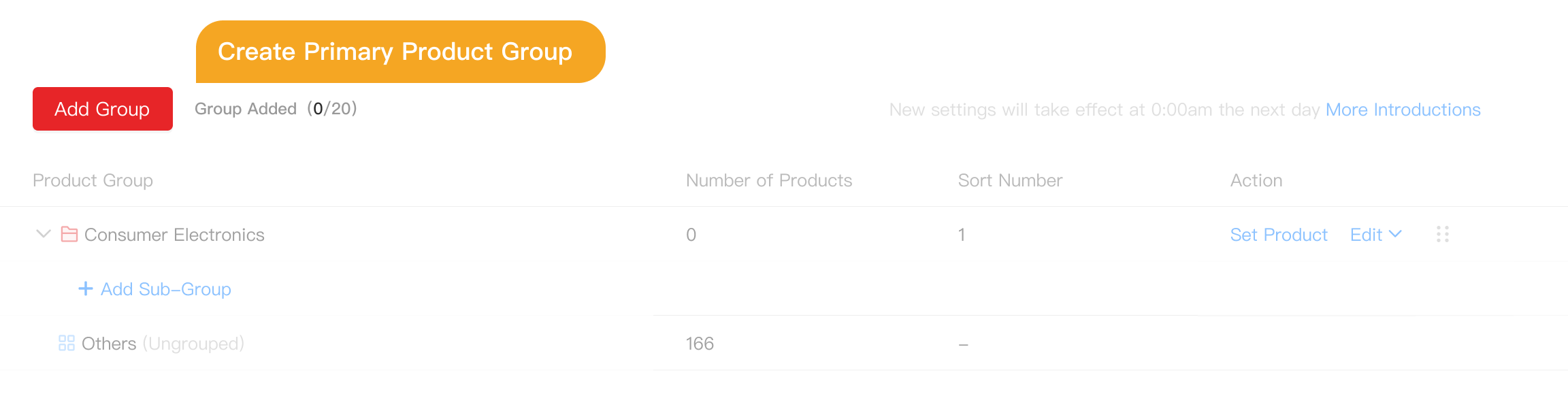Select the Consumer Electronics group name
This screenshot has width=1568, height=400.
tap(174, 235)
